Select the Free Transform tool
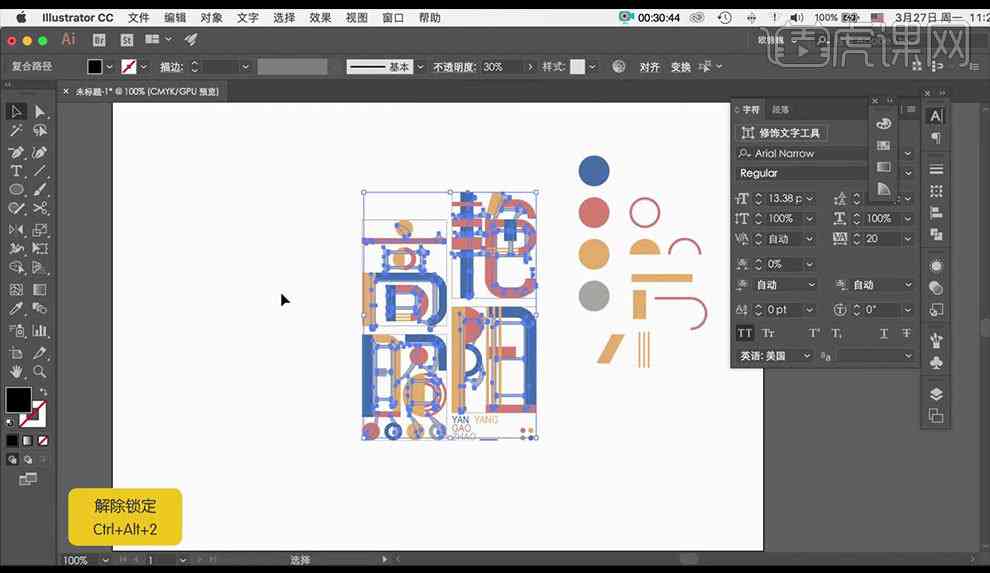Viewport: 990px width, 573px height. (x=40, y=248)
